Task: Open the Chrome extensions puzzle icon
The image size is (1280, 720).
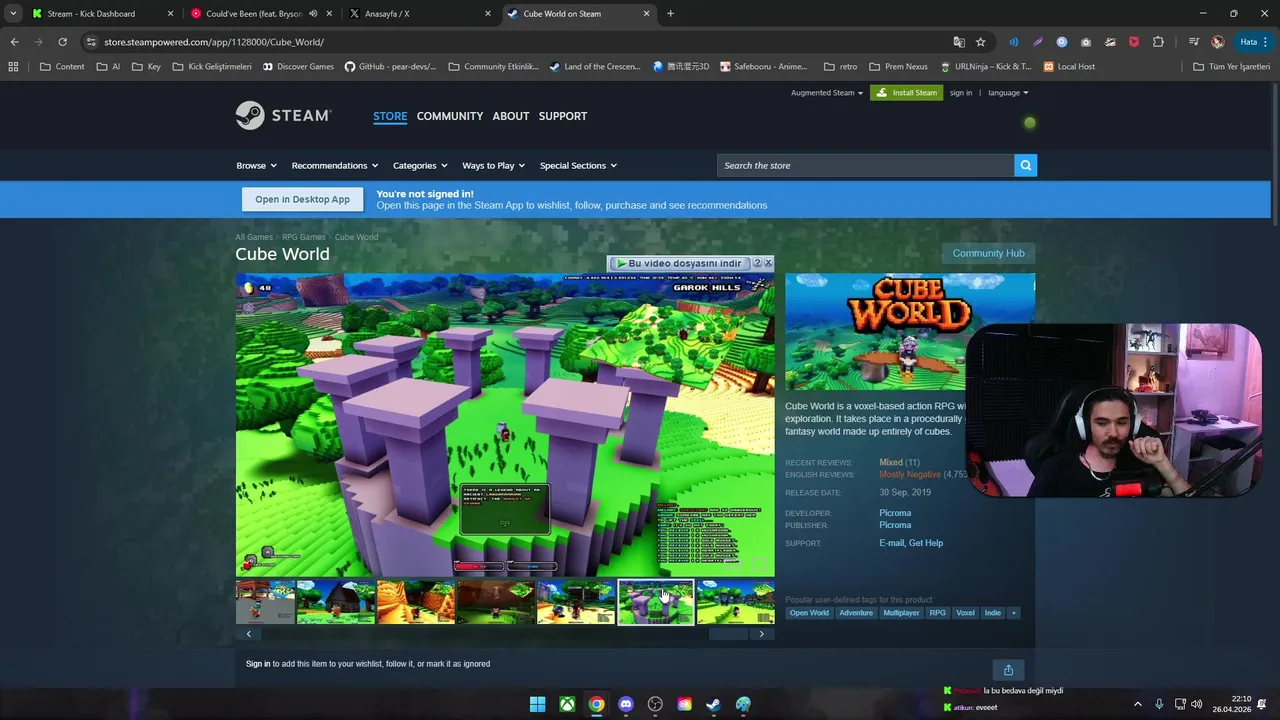Action: click(1158, 42)
